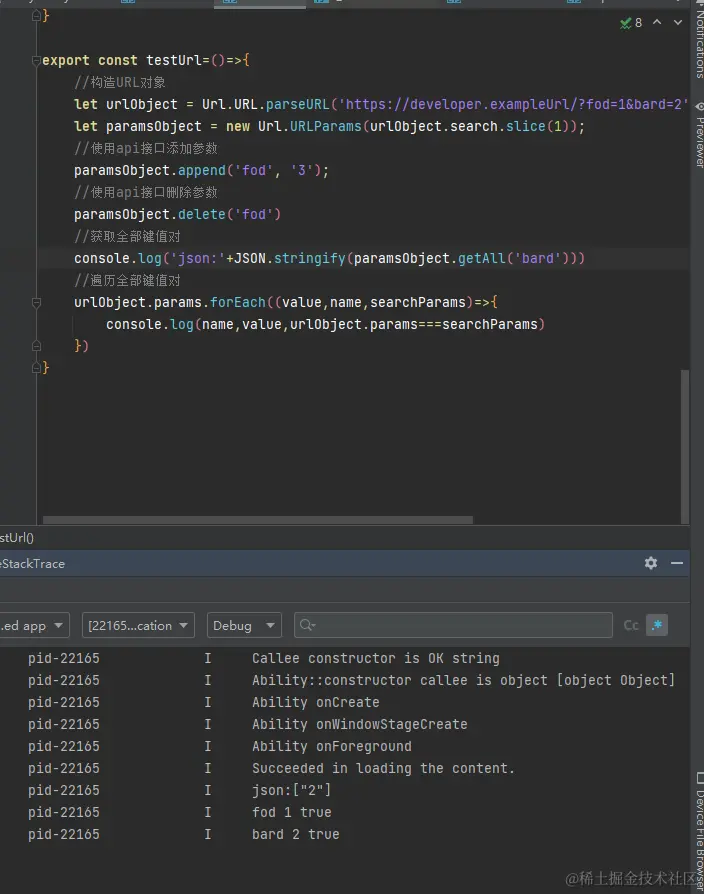Go to the next highlighted problem arrow
Image resolution: width=704 pixels, height=894 pixels.
(678, 22)
